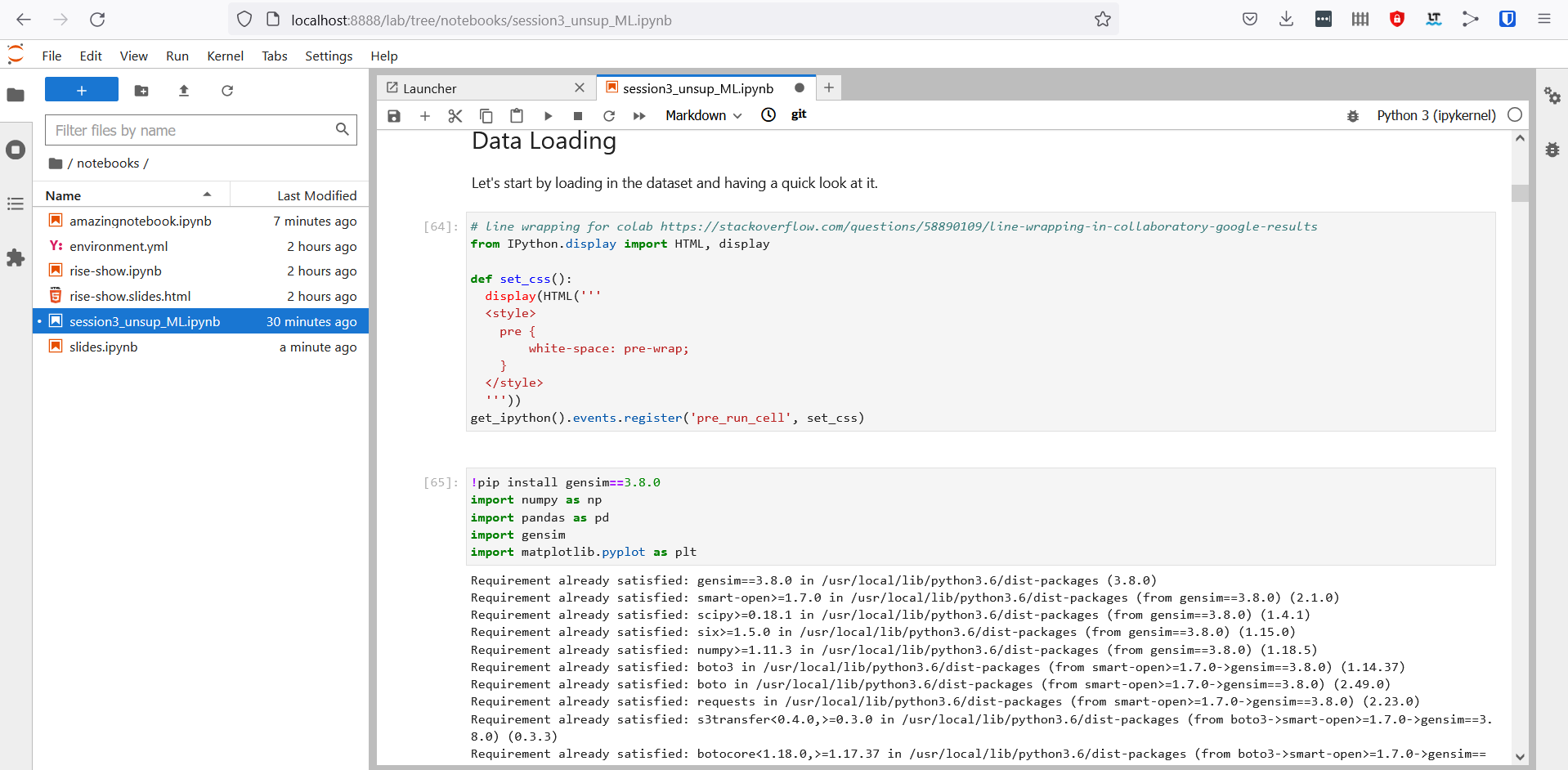Image resolution: width=1568 pixels, height=770 pixels.
Task: Open the property inspector gears icon
Action: point(1552,95)
